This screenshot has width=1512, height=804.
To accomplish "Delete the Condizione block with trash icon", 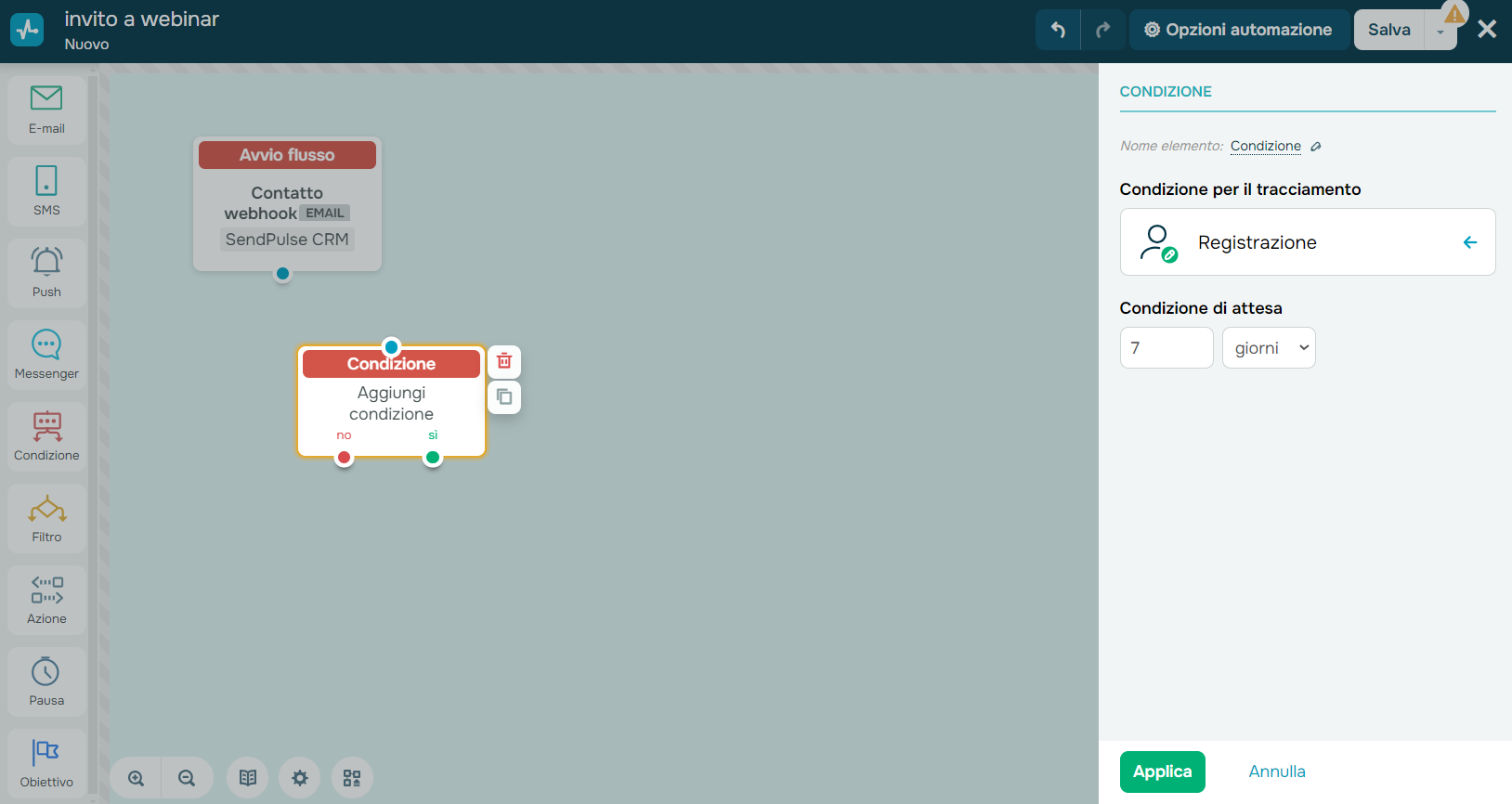I will (504, 361).
